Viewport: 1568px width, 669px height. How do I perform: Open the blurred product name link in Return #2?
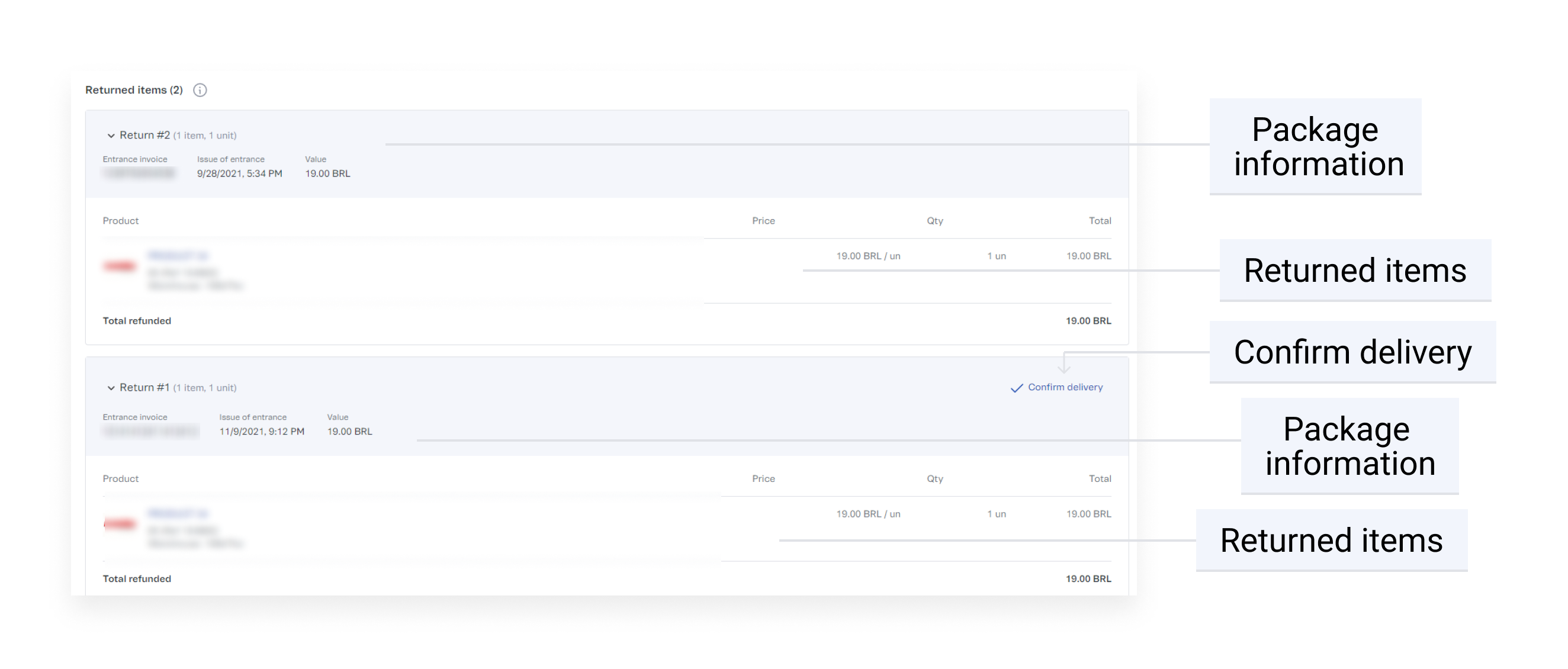tap(178, 255)
